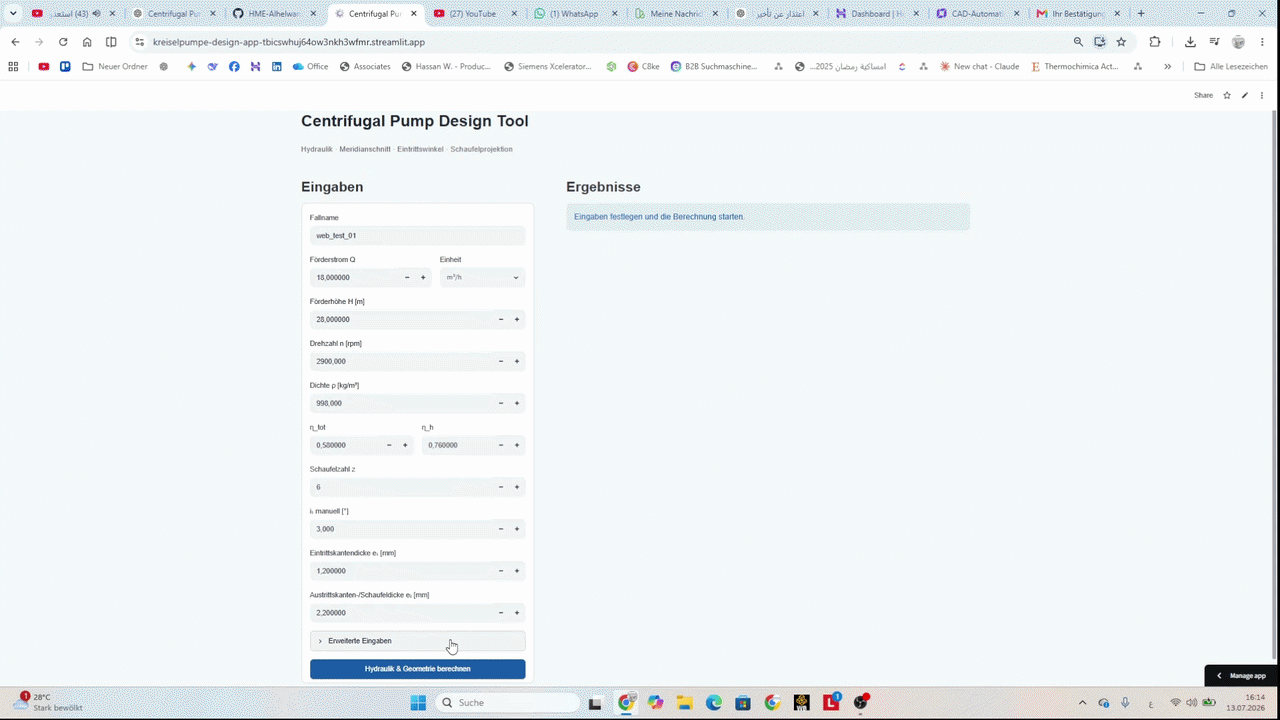
Task: Click the Fallname input field
Action: (x=417, y=235)
